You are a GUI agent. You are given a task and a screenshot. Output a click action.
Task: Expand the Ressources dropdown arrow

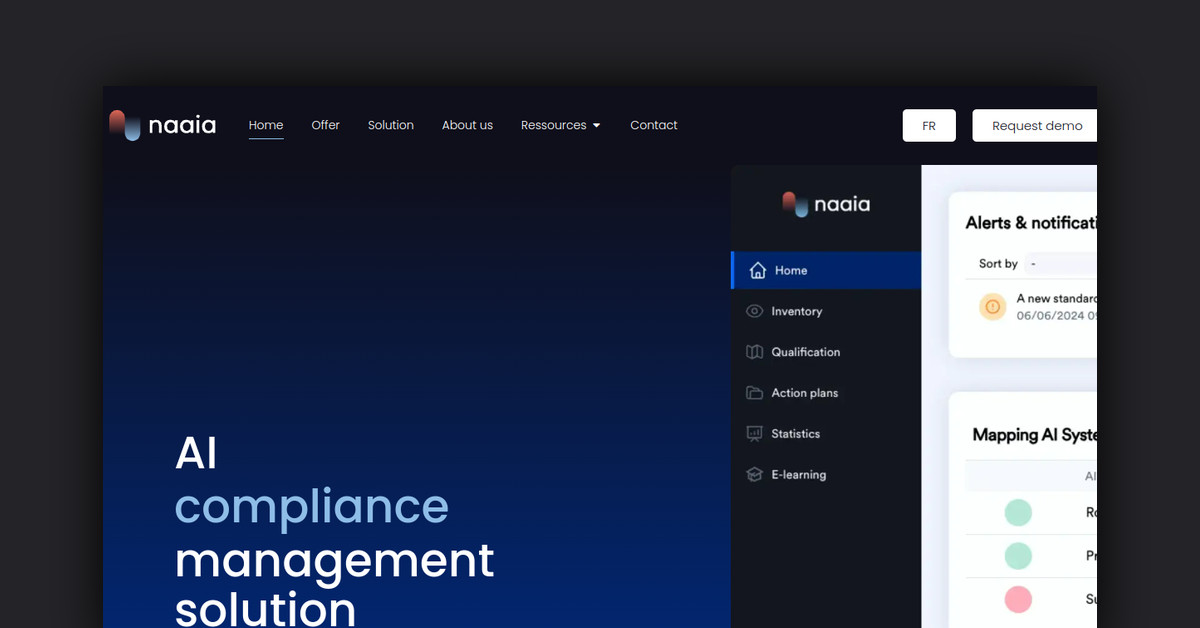(x=597, y=126)
